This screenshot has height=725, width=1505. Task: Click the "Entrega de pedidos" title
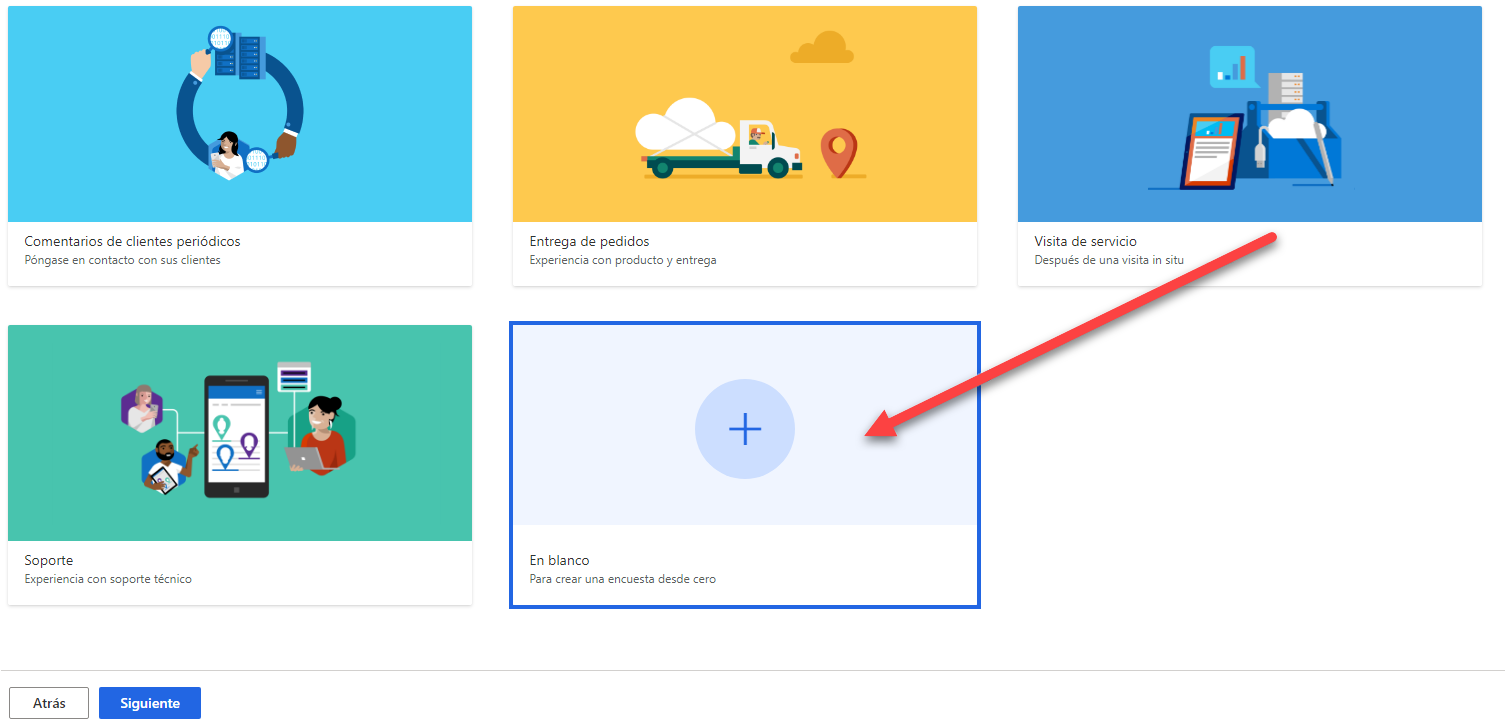[589, 241]
